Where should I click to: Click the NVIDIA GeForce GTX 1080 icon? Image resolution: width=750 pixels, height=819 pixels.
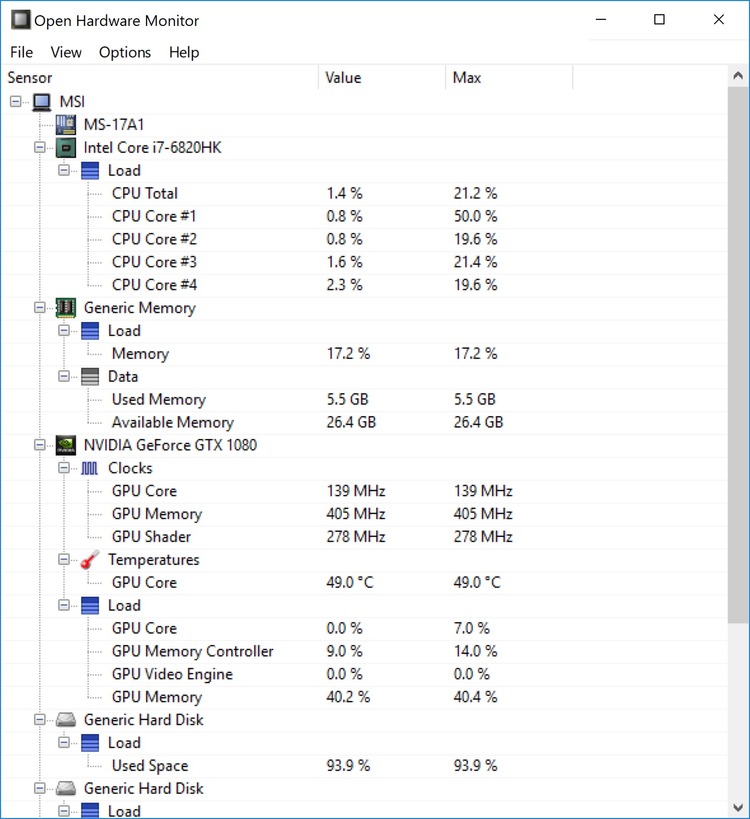[x=66, y=445]
